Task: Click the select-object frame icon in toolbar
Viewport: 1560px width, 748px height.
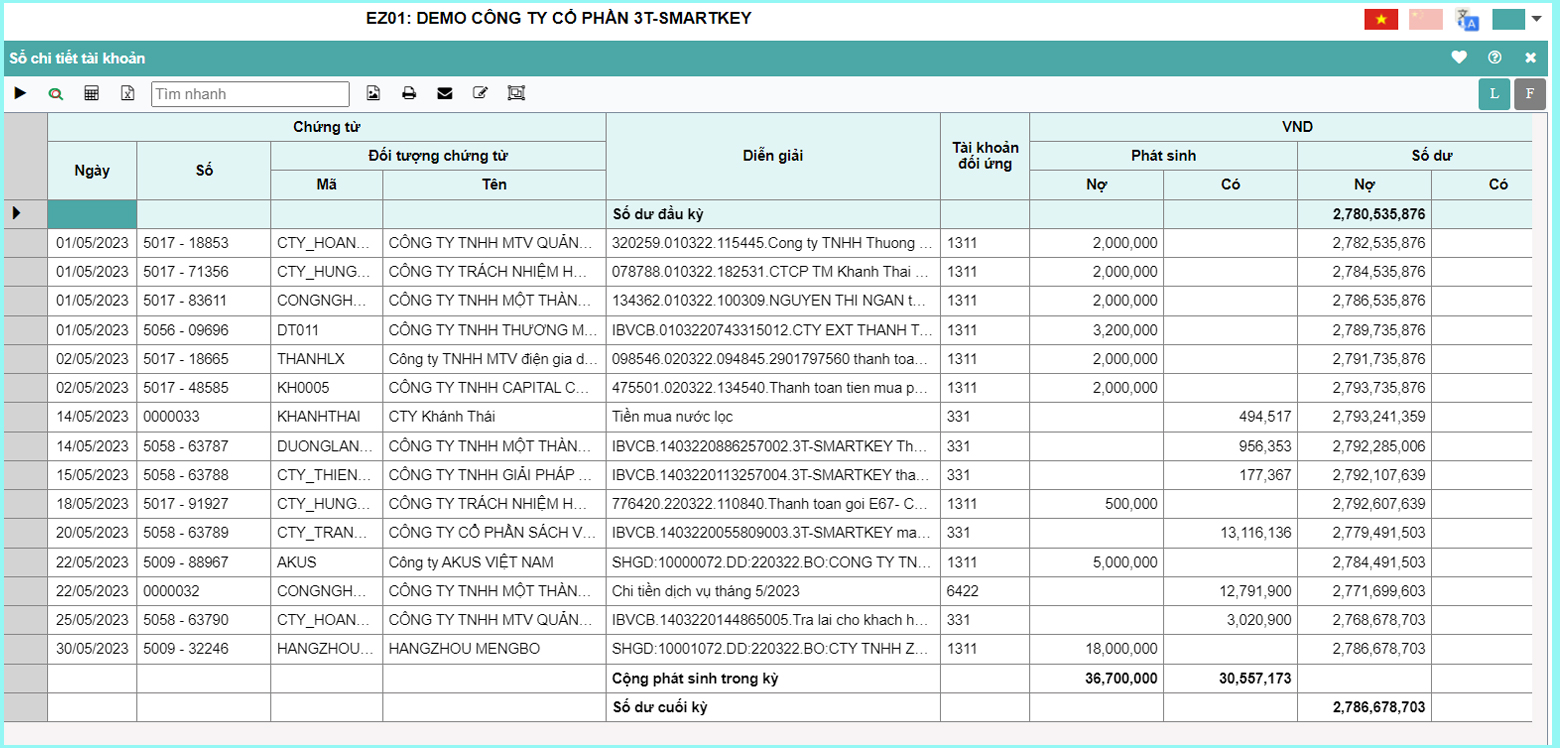Action: [516, 93]
